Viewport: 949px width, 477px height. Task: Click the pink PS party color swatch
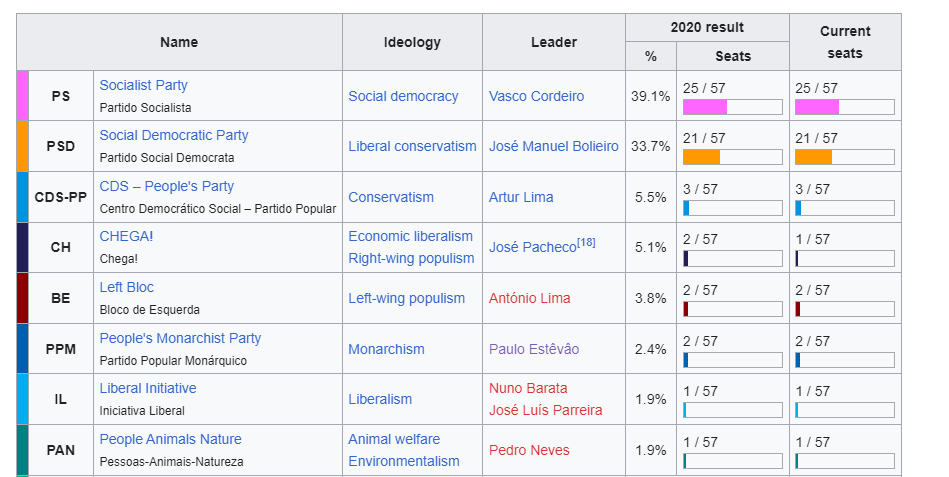(x=23, y=96)
